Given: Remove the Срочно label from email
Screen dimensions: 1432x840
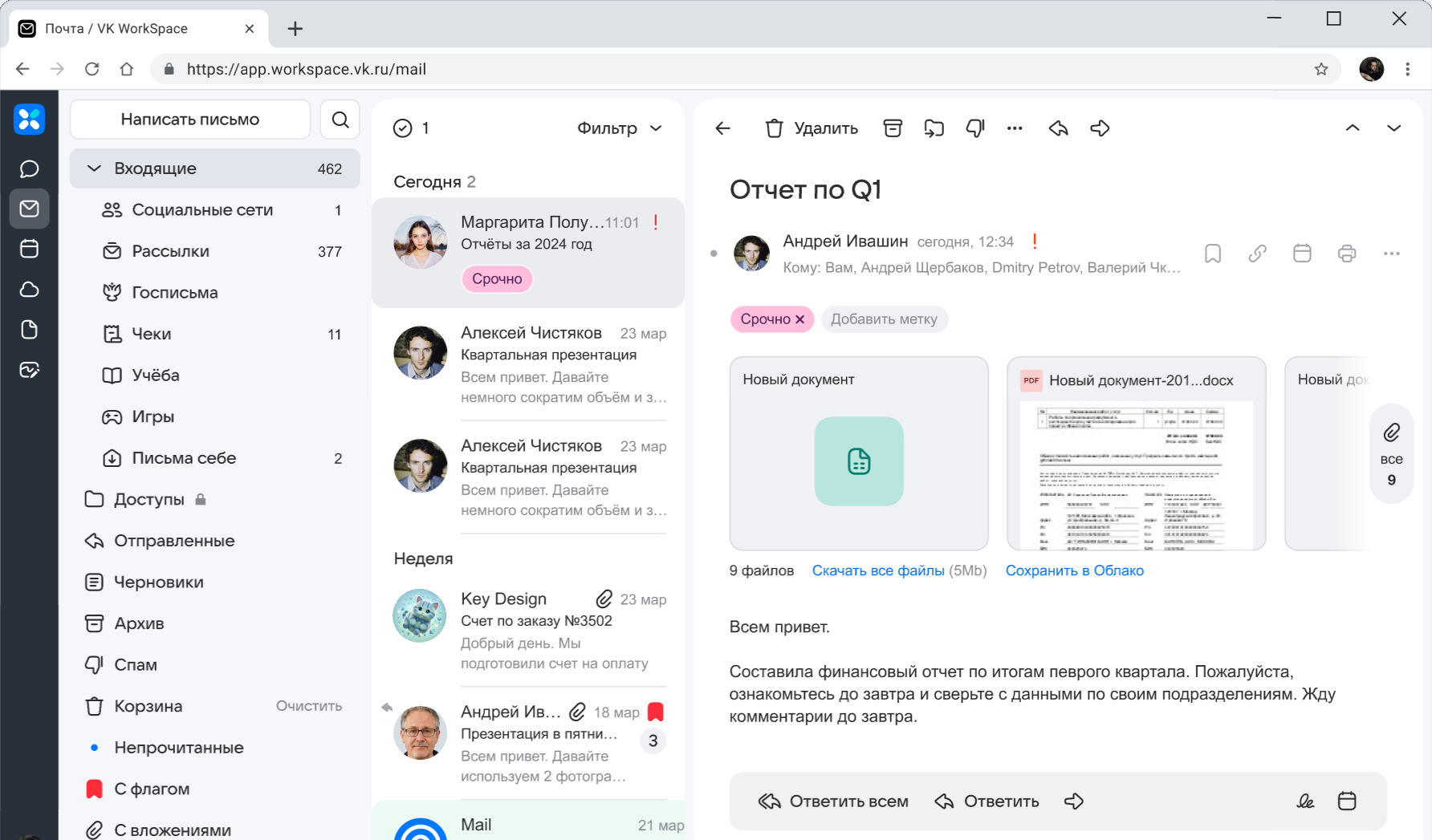Looking at the screenshot, I should click(x=800, y=319).
